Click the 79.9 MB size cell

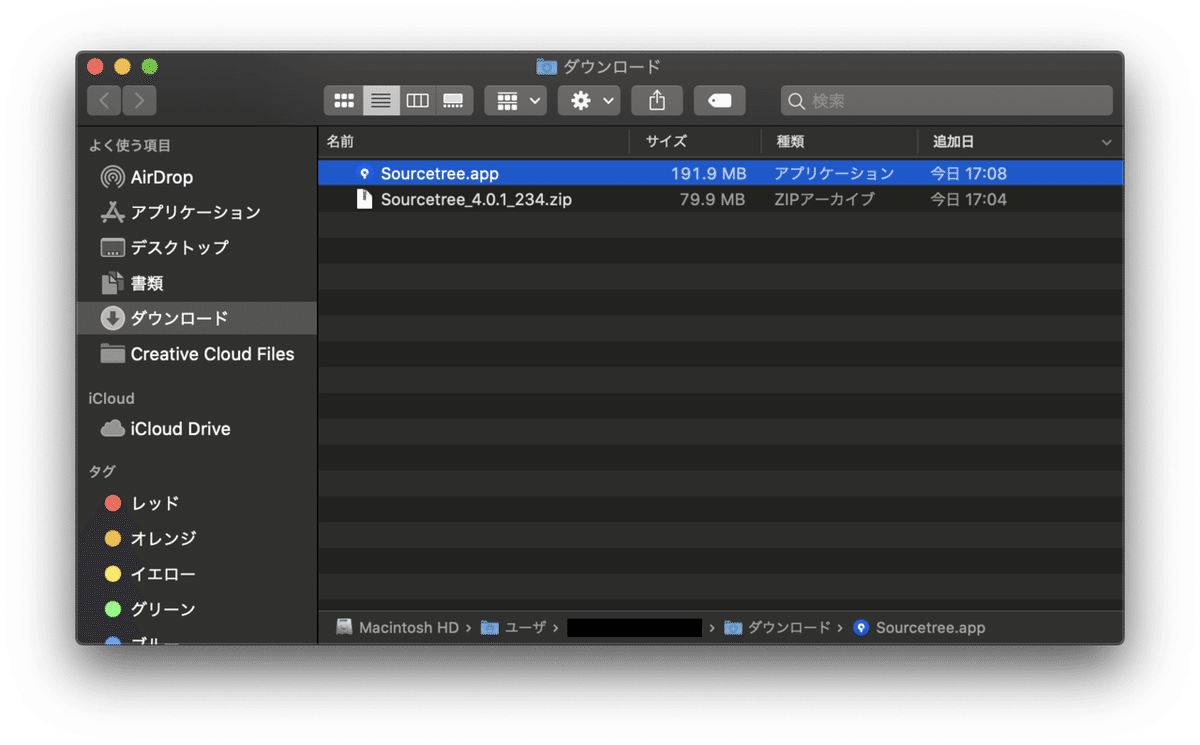coord(712,199)
